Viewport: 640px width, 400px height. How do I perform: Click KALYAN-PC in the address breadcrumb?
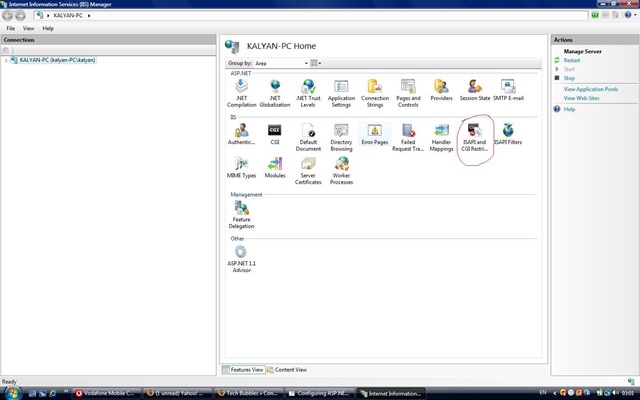(68, 16)
